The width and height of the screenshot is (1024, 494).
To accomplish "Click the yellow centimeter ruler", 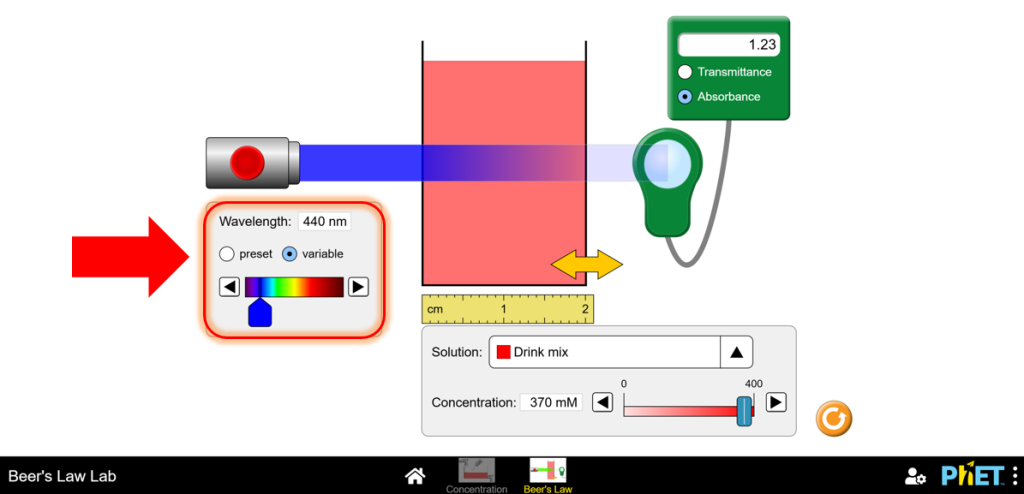I will (507, 308).
